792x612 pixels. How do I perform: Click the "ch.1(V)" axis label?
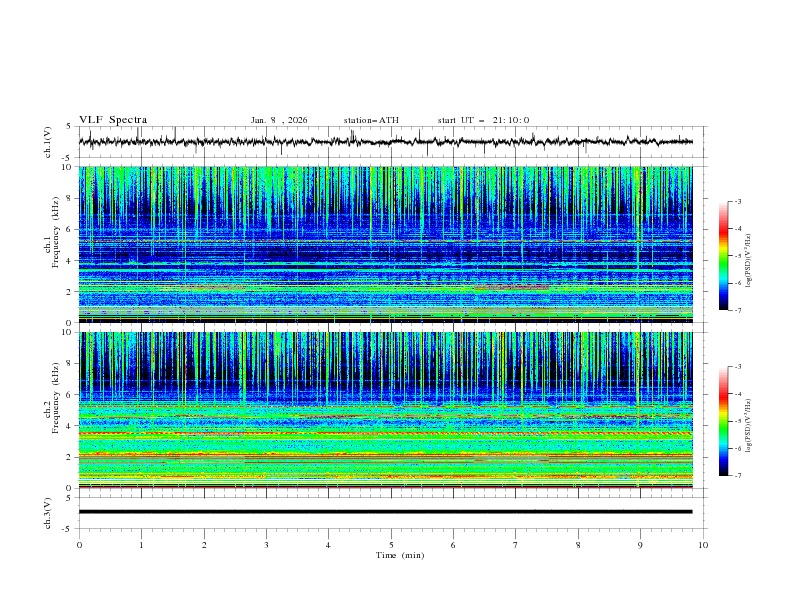coord(48,142)
